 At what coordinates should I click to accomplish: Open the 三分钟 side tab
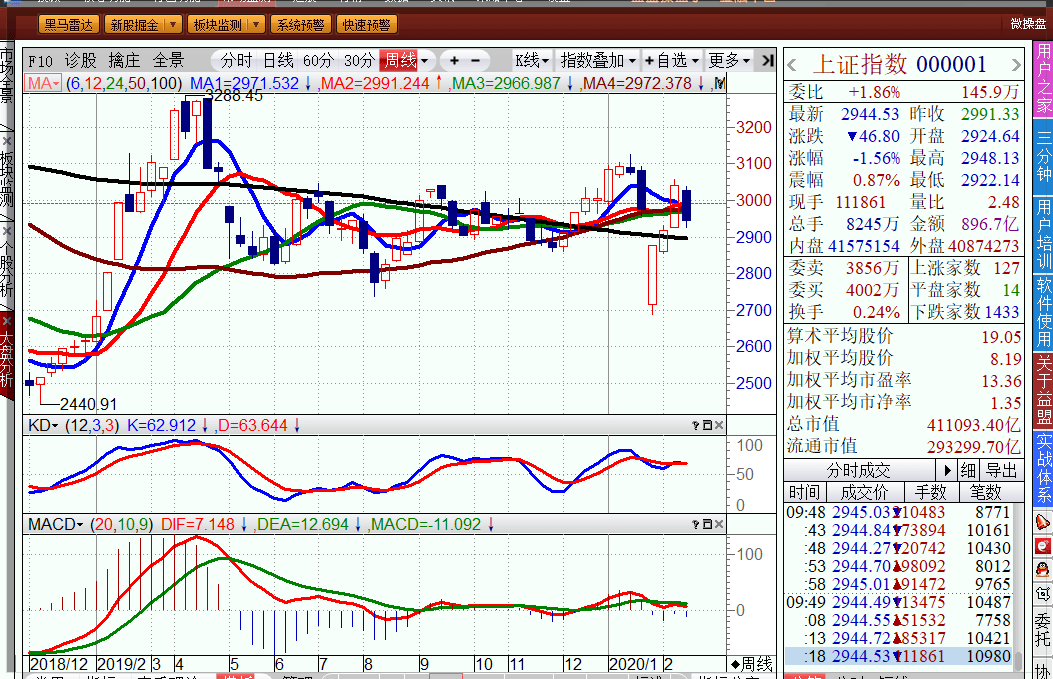pos(1044,156)
